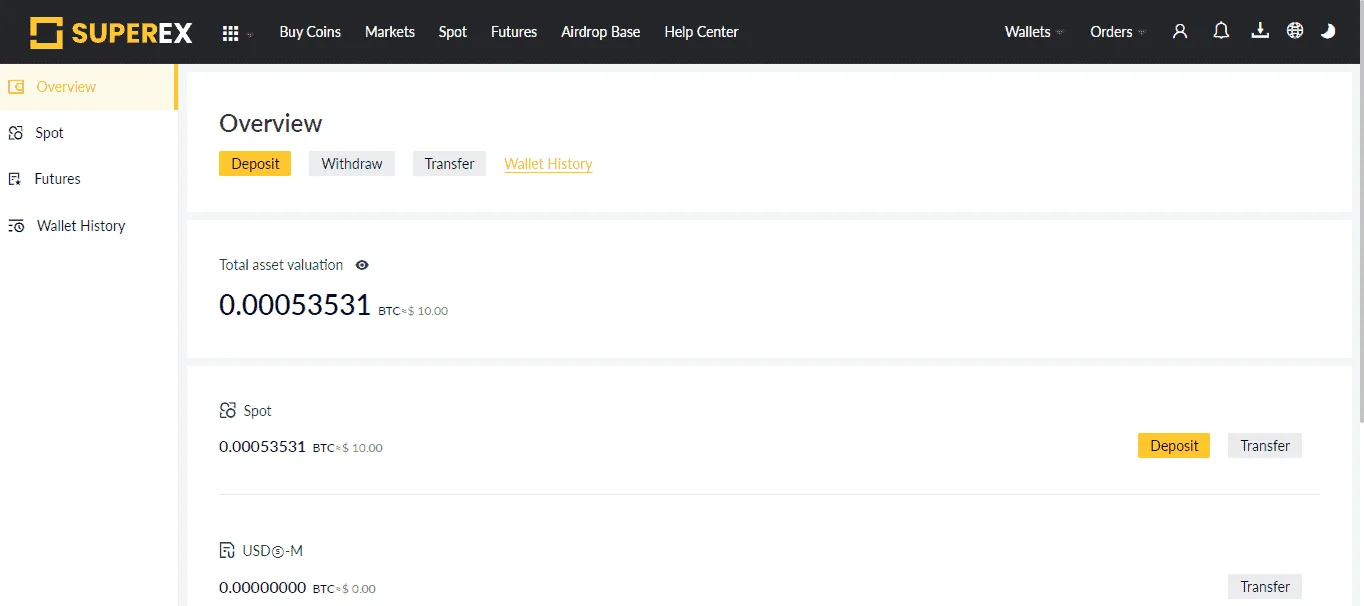
Task: Toggle dark mode moon icon
Action: [1328, 31]
